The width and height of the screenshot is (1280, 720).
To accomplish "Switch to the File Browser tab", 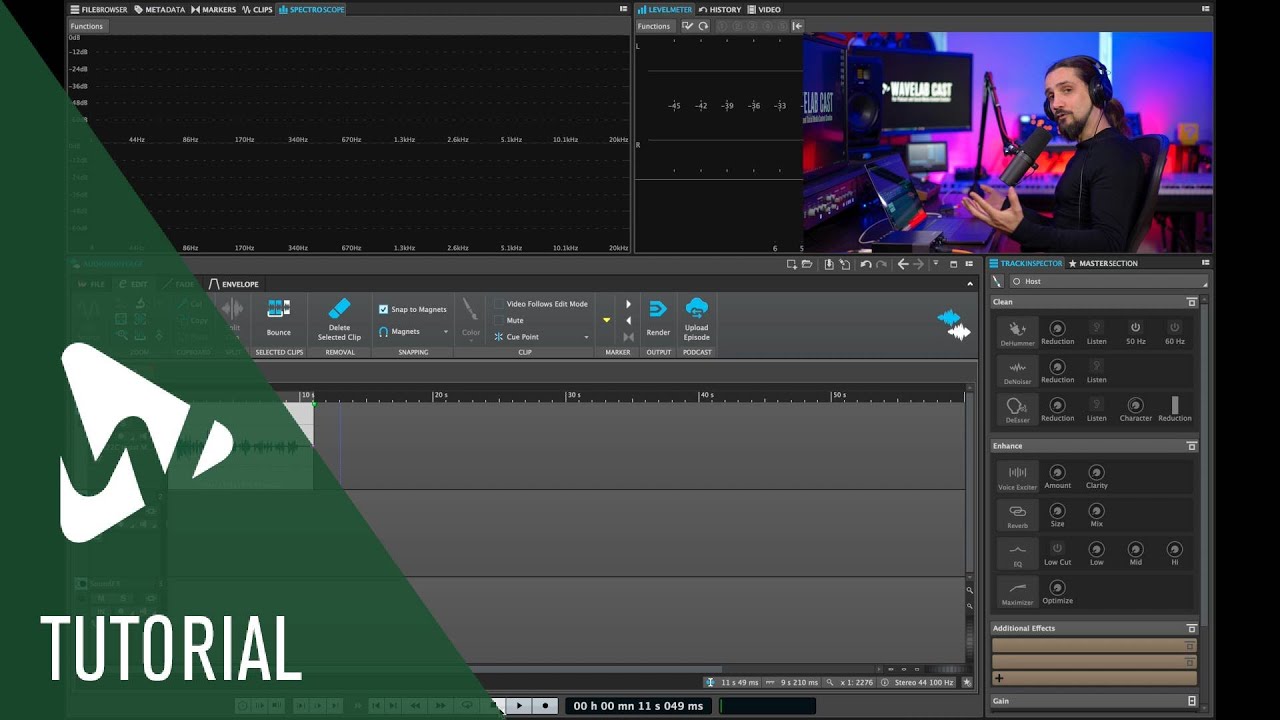I will (x=99, y=9).
